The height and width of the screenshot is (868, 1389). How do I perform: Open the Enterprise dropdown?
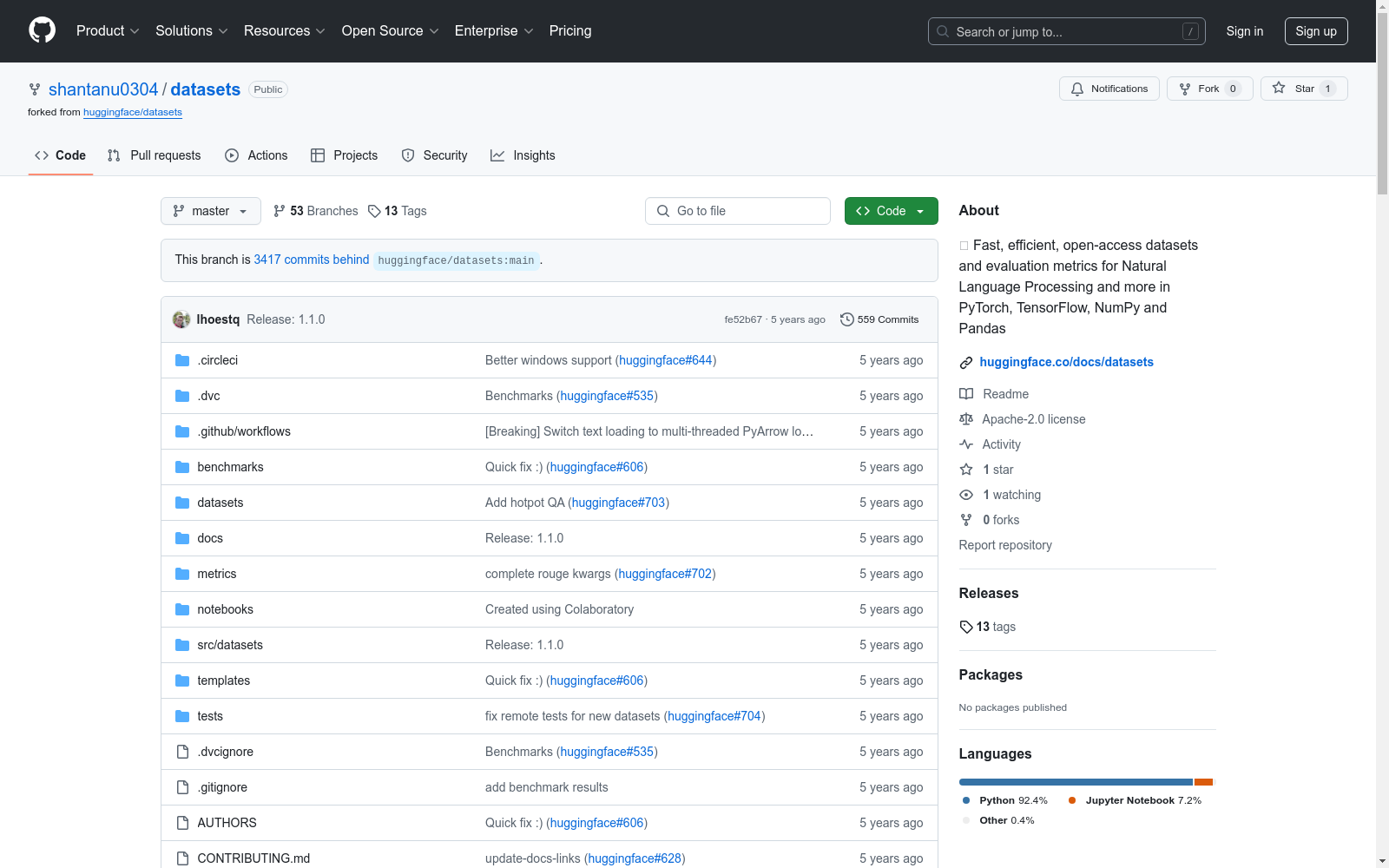point(494,30)
